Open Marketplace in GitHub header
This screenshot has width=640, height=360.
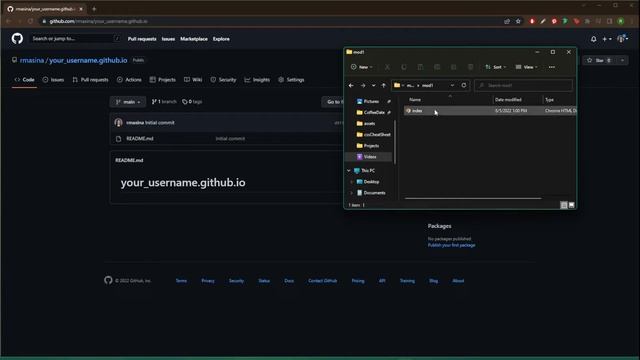194,39
